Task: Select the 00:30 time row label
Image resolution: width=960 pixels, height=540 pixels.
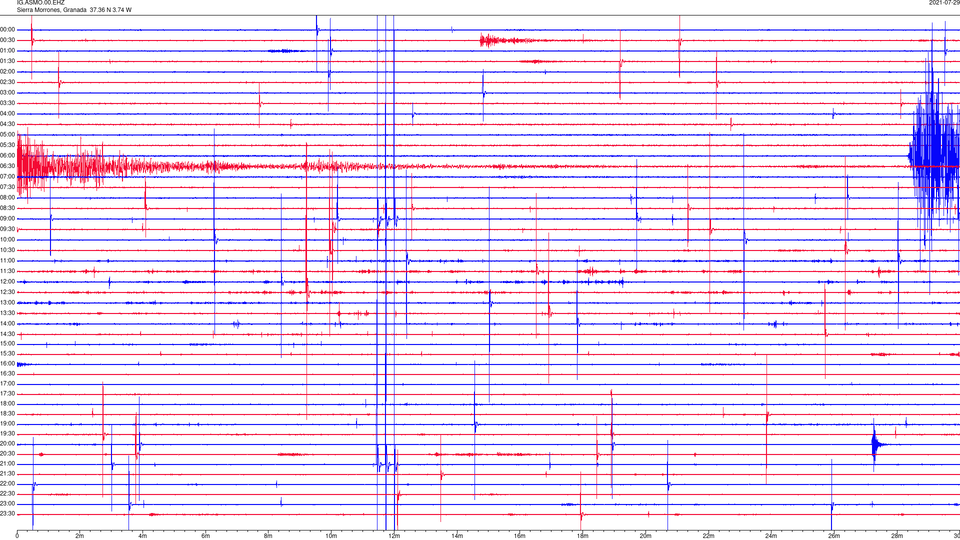Action: point(7,40)
